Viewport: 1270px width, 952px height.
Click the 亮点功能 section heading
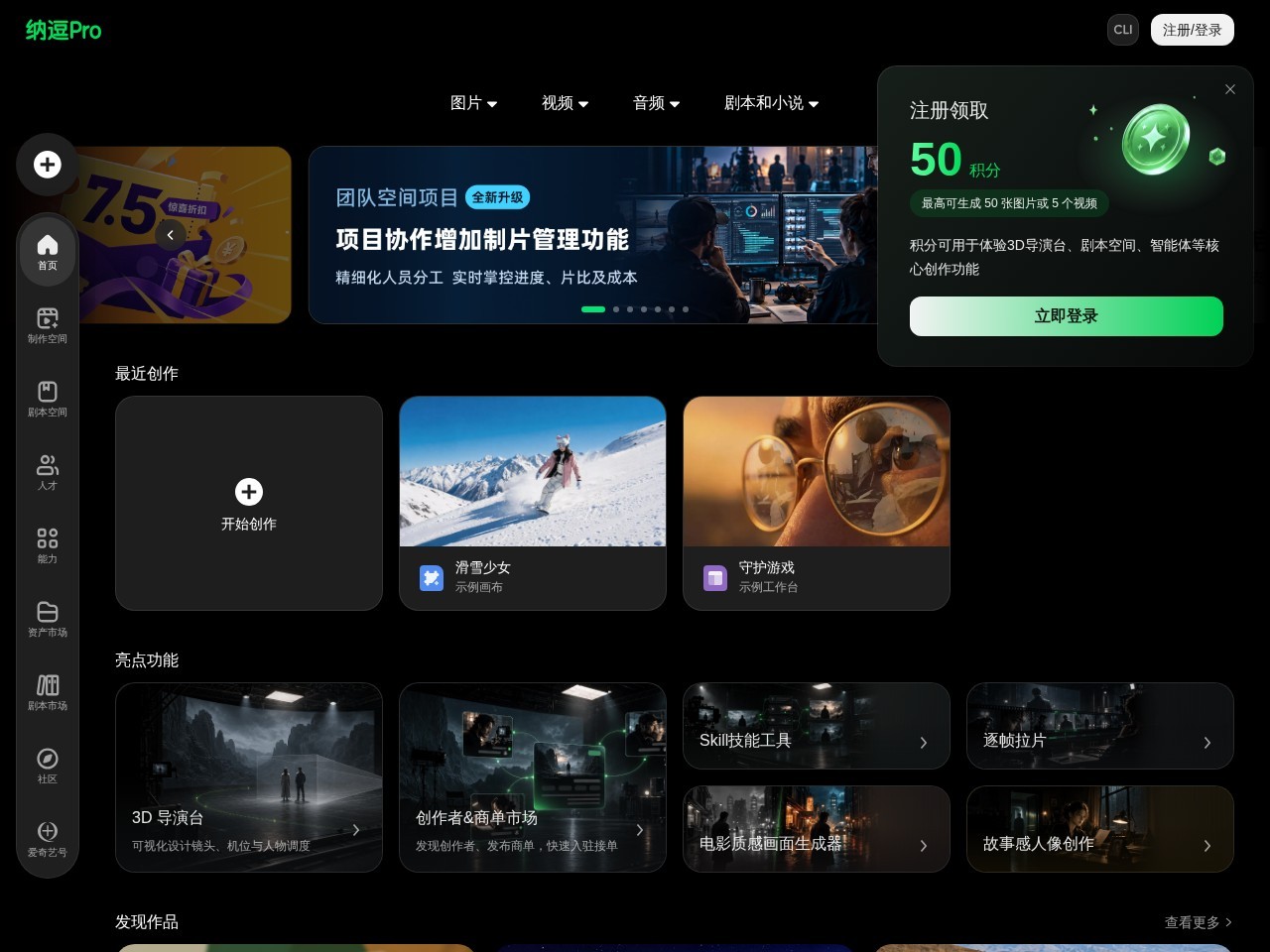(x=147, y=660)
